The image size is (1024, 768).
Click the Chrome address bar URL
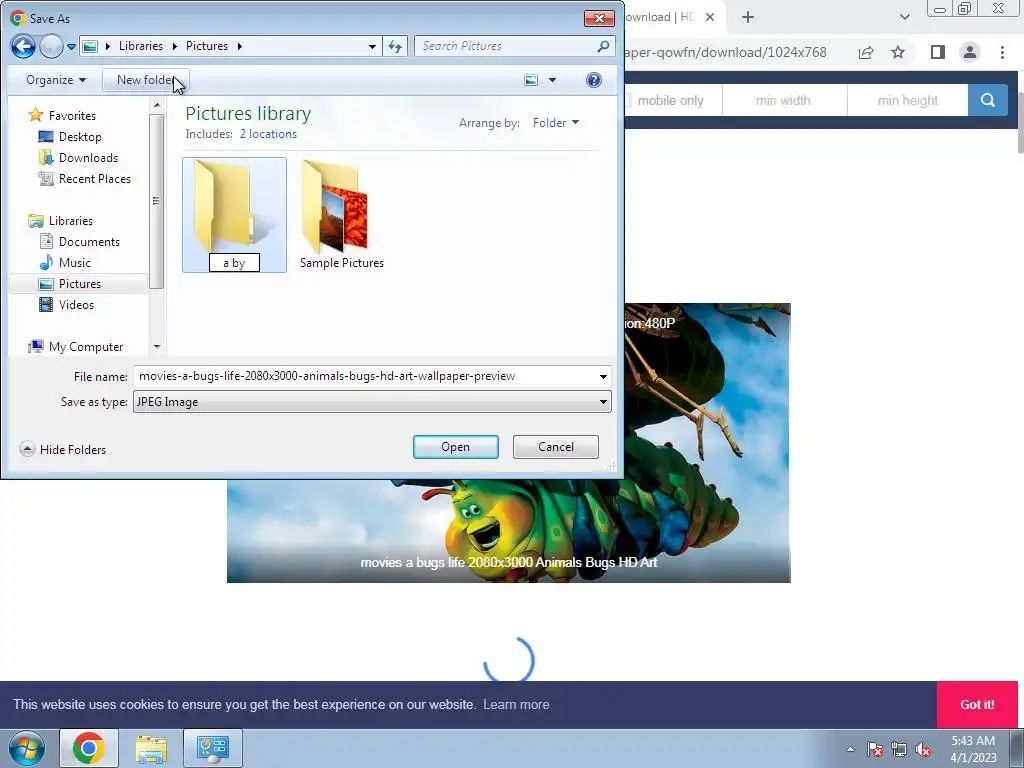click(725, 52)
